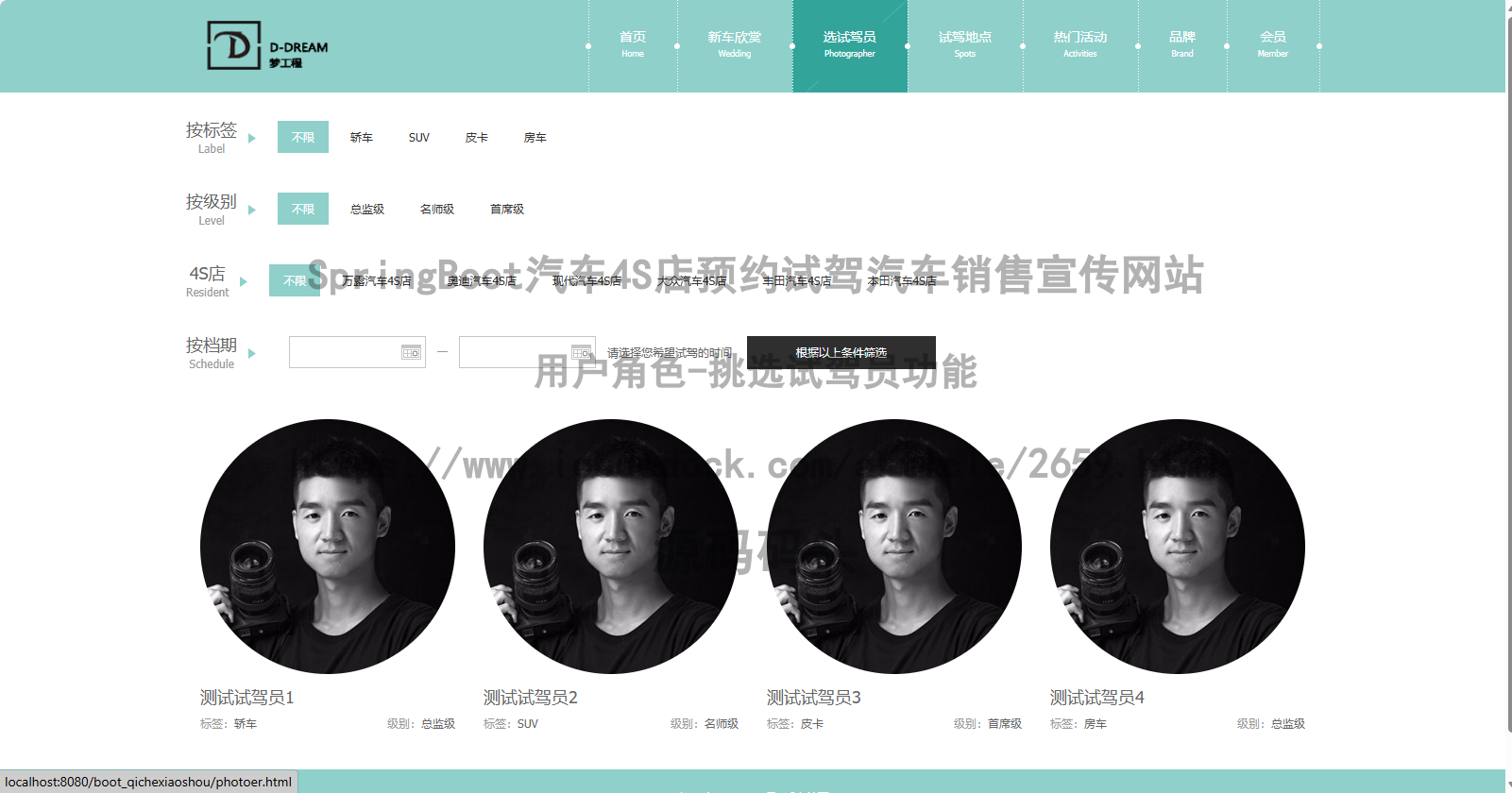Click the 级别：名师级 text
This screenshot has width=1512, height=793.
(705, 724)
